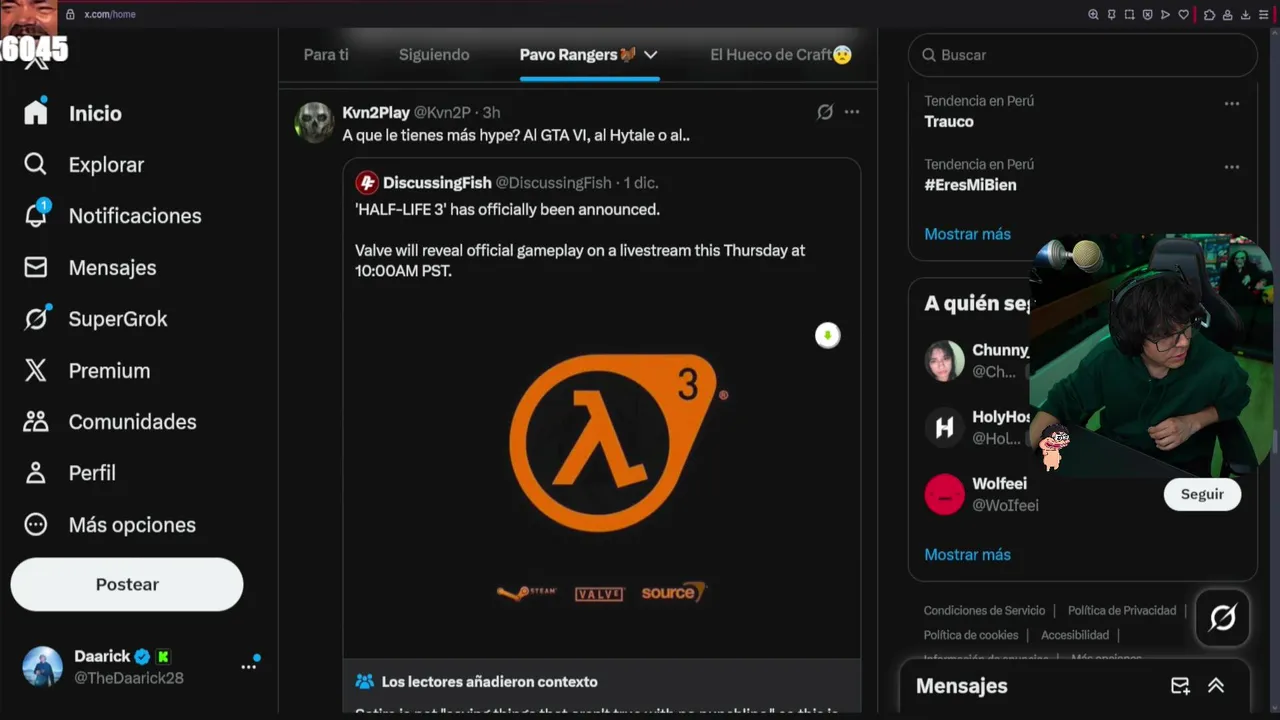The height and width of the screenshot is (720, 1280).
Task: Switch to the Para ti tab
Action: point(326,55)
